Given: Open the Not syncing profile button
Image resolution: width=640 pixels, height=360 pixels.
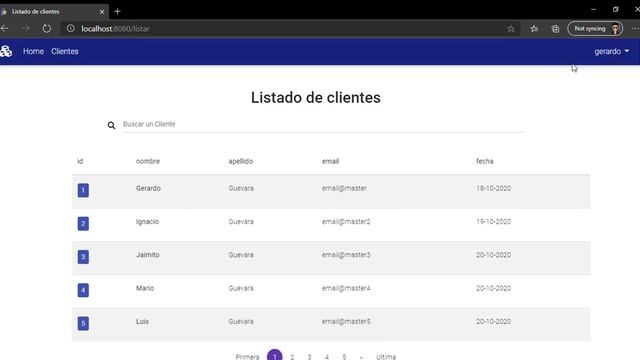Looking at the screenshot, I should 595,29.
